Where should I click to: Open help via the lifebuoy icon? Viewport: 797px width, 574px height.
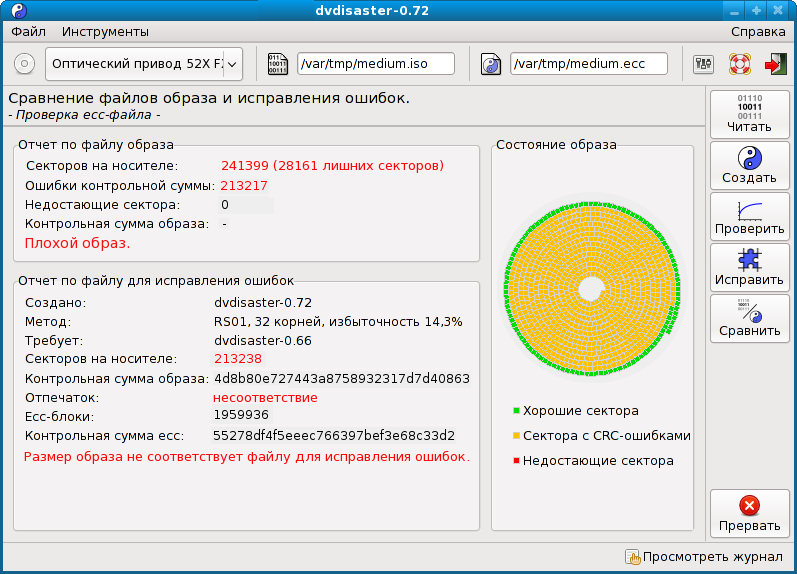740,64
